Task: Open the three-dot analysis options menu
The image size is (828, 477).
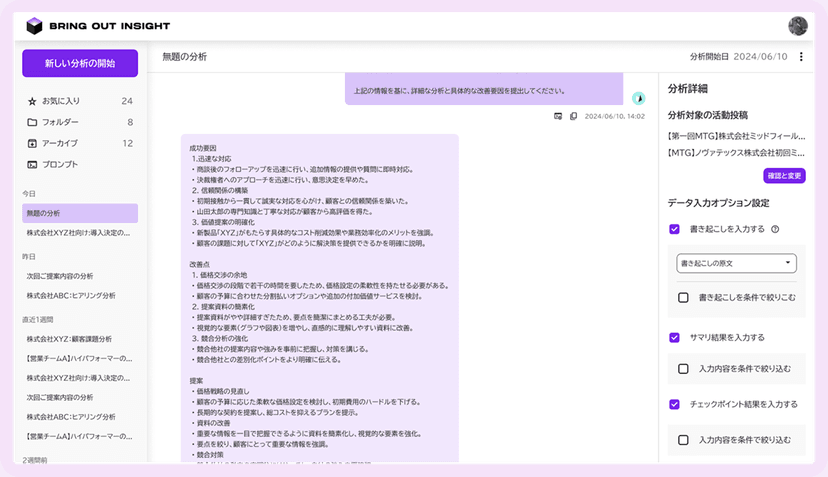Action: tap(800, 57)
